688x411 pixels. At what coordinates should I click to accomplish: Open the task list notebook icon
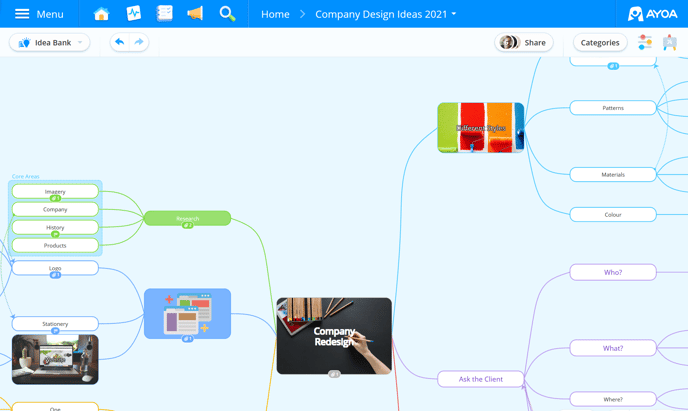click(x=165, y=14)
